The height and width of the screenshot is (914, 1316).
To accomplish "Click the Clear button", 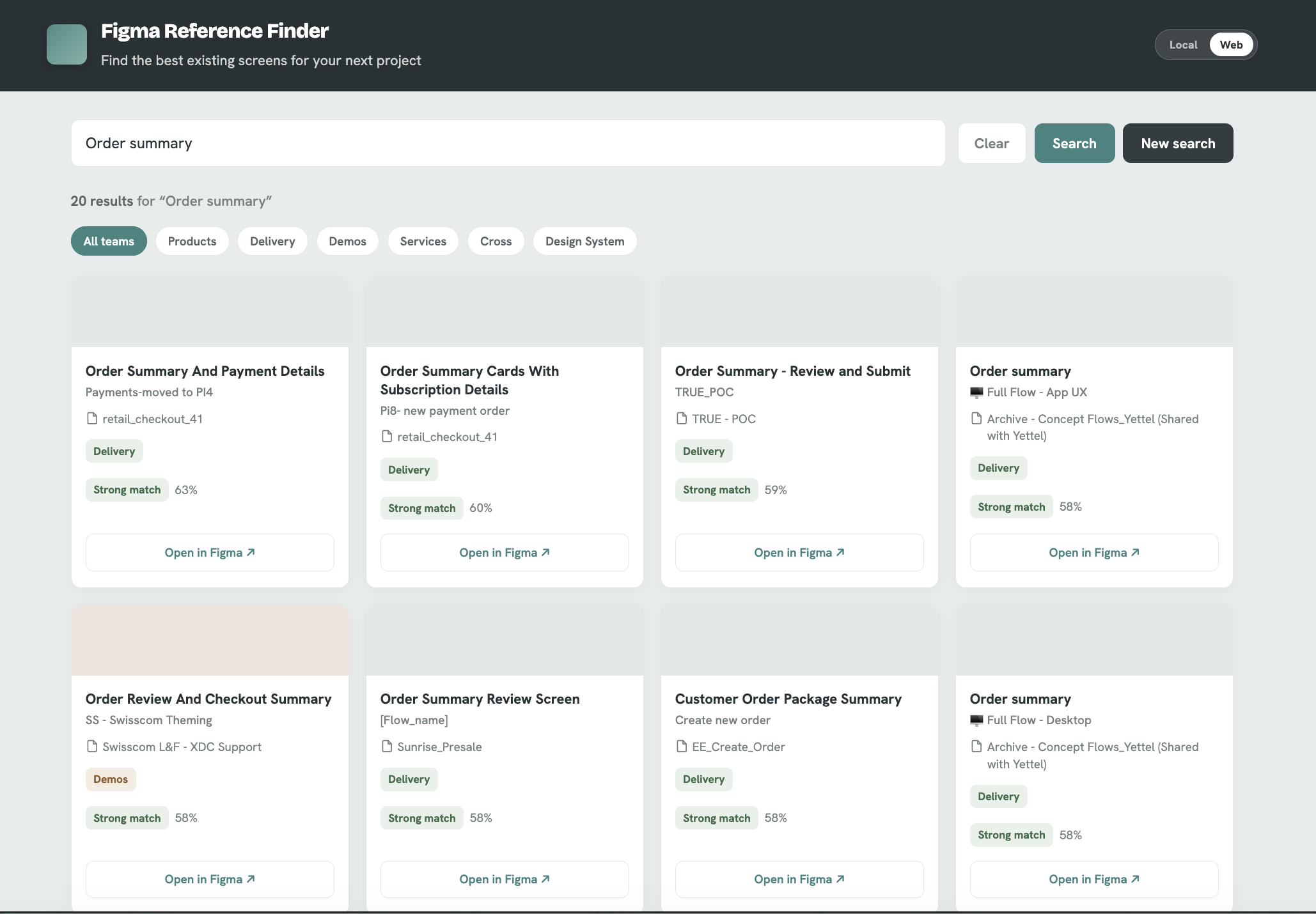I will pos(991,143).
